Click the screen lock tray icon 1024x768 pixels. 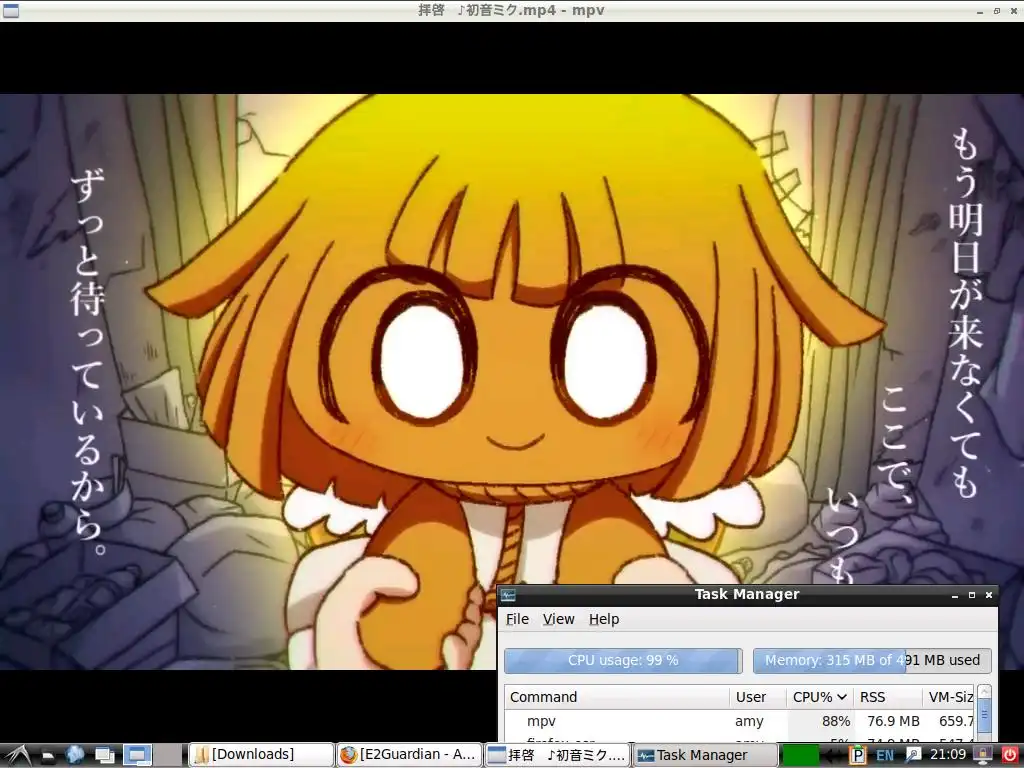(x=983, y=756)
